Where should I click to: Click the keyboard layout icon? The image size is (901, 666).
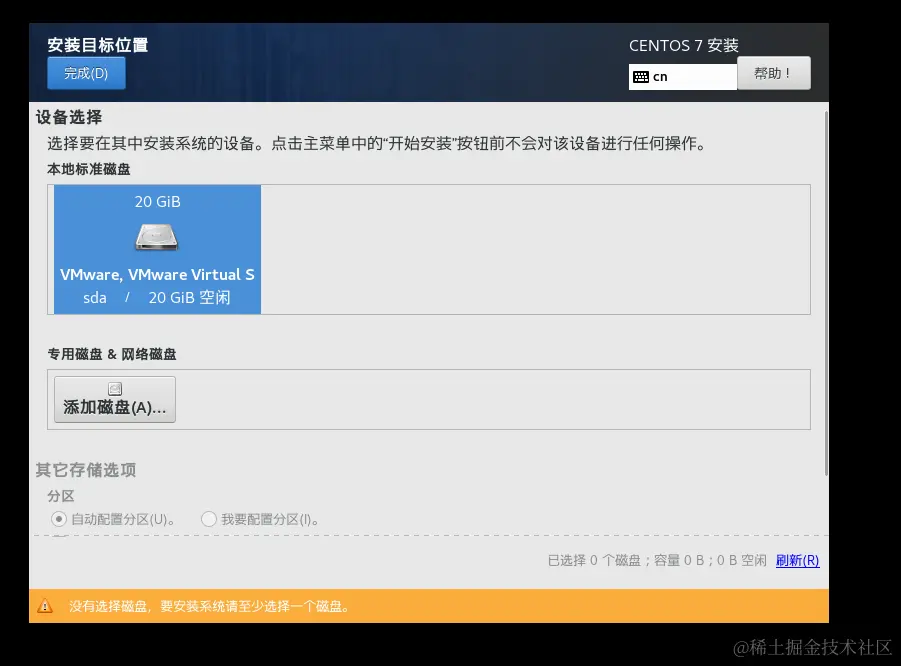[641, 77]
